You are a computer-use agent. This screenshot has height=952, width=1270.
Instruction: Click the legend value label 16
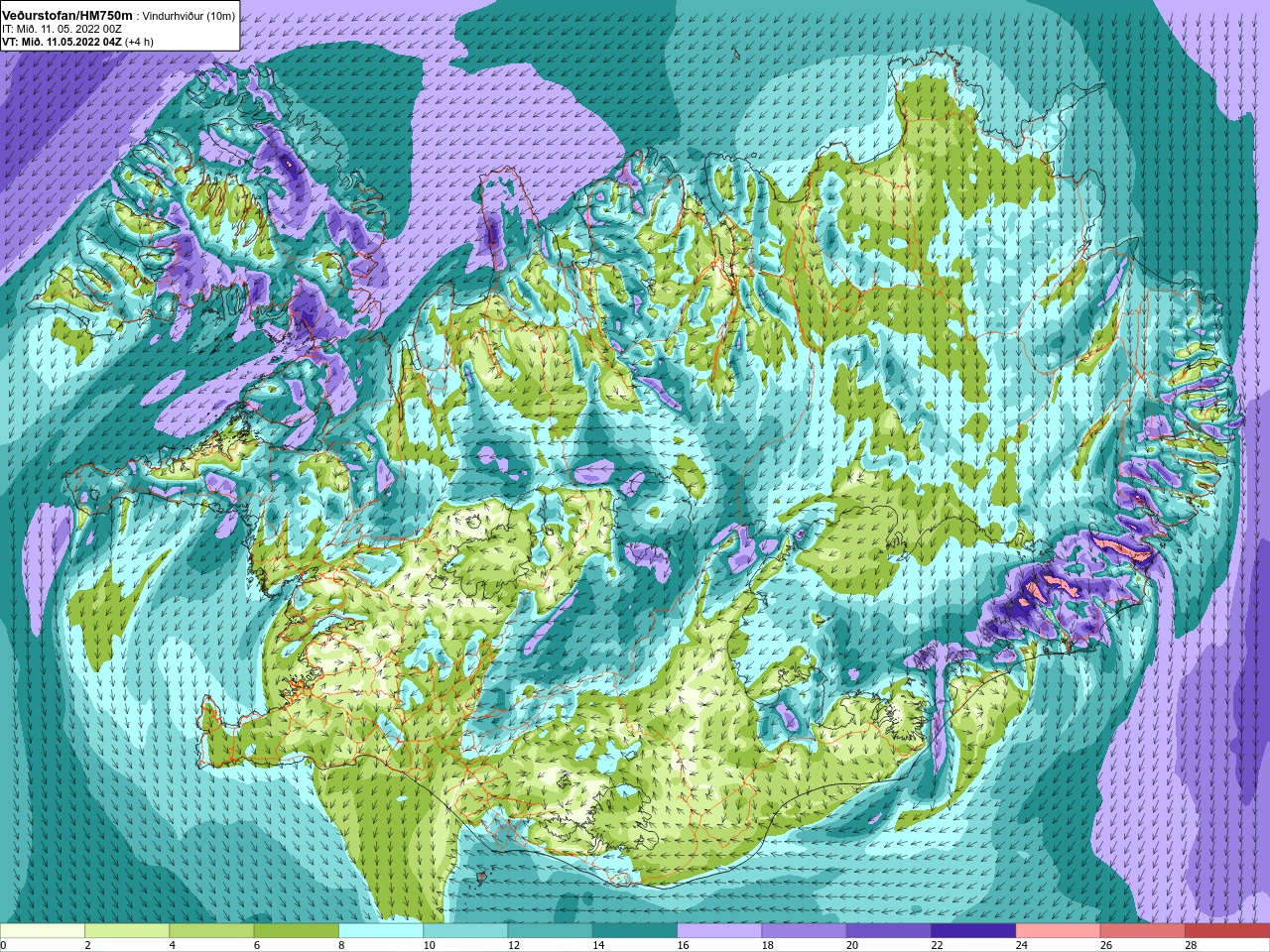pos(683,945)
